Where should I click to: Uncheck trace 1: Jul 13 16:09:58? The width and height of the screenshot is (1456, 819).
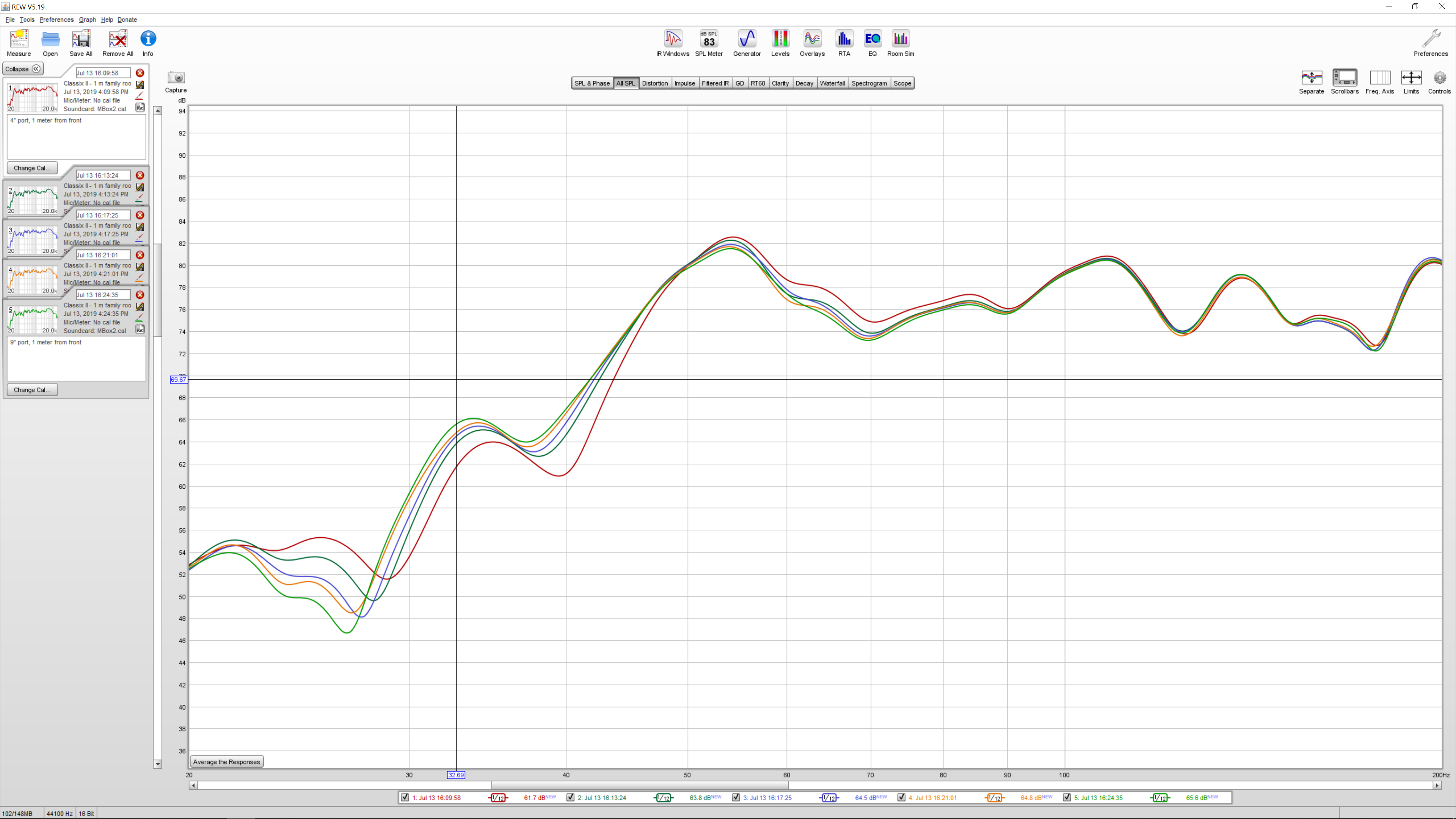click(405, 797)
